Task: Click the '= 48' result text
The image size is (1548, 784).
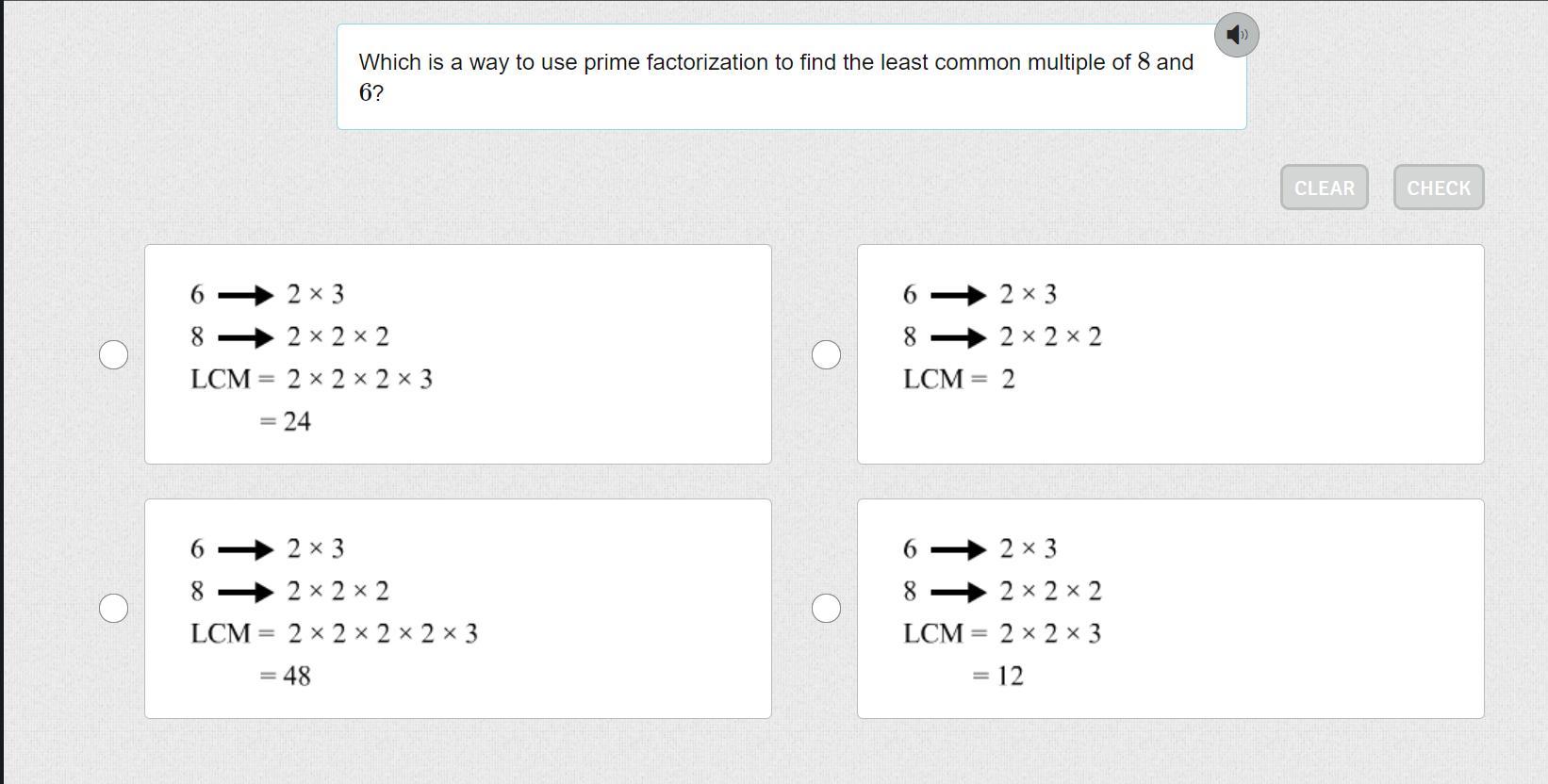Action: [285, 676]
